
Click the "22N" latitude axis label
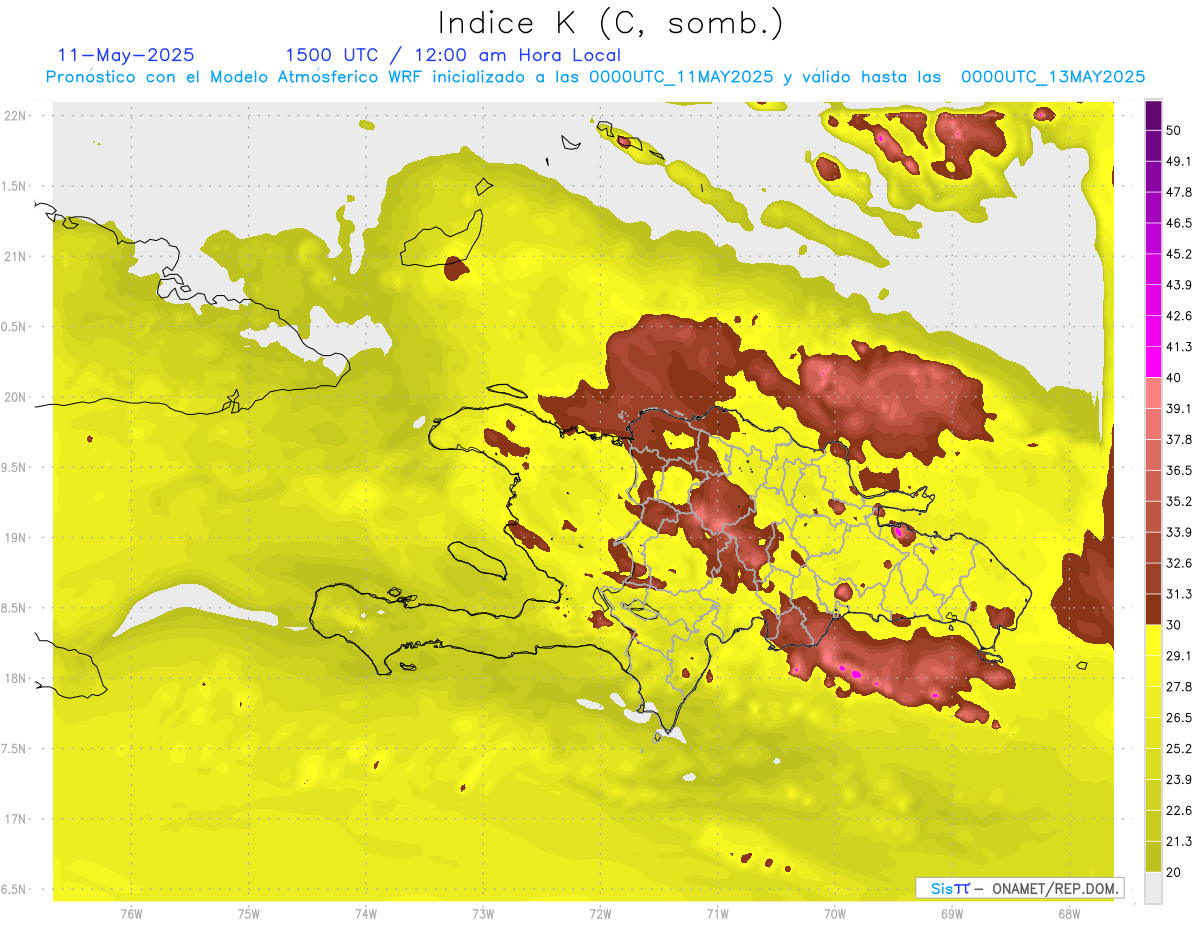pyautogui.click(x=16, y=116)
